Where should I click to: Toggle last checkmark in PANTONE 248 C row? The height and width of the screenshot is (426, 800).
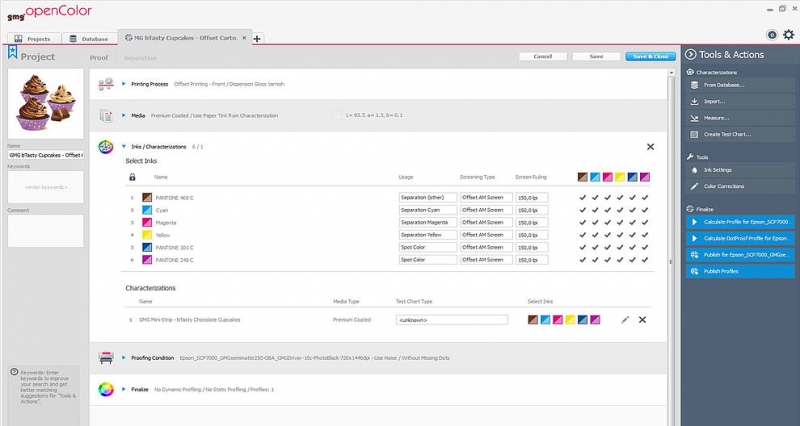pos(645,260)
